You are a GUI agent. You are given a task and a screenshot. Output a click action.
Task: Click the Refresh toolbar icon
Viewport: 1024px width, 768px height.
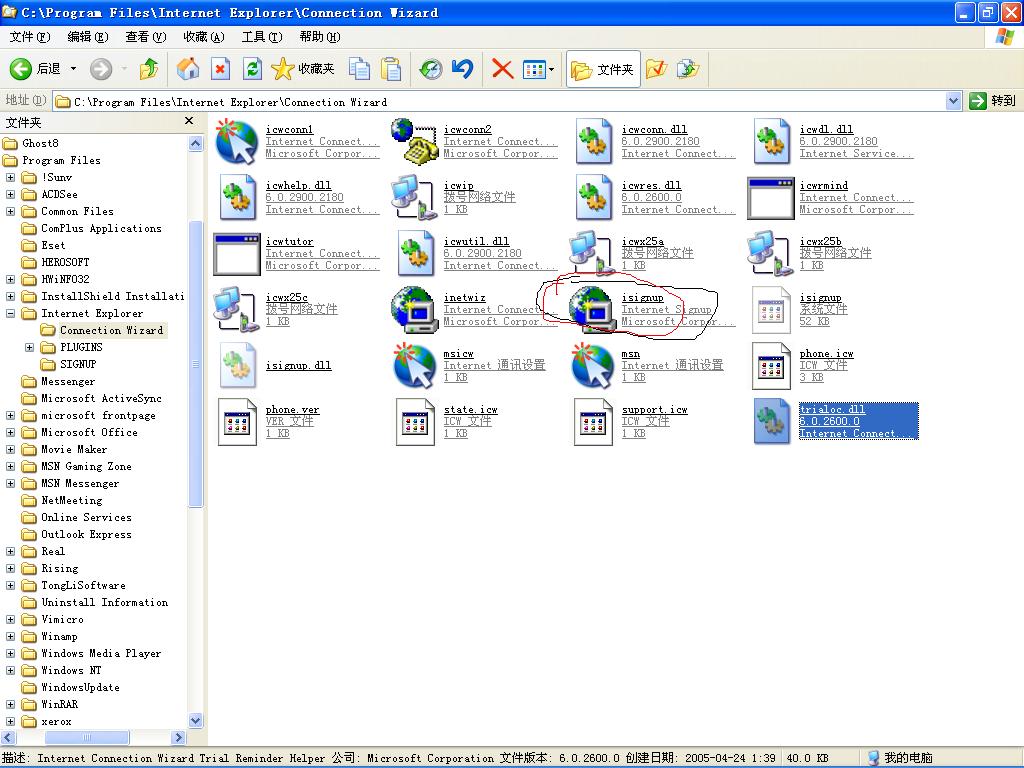252,69
